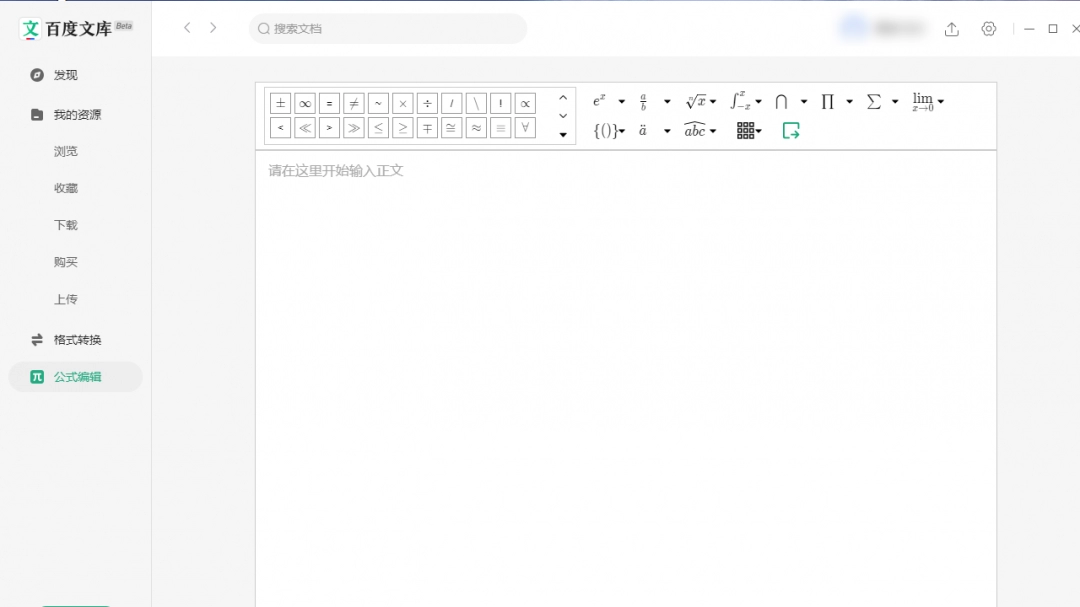Open the settings gear icon
Image resolution: width=1080 pixels, height=607 pixels.
(x=989, y=29)
